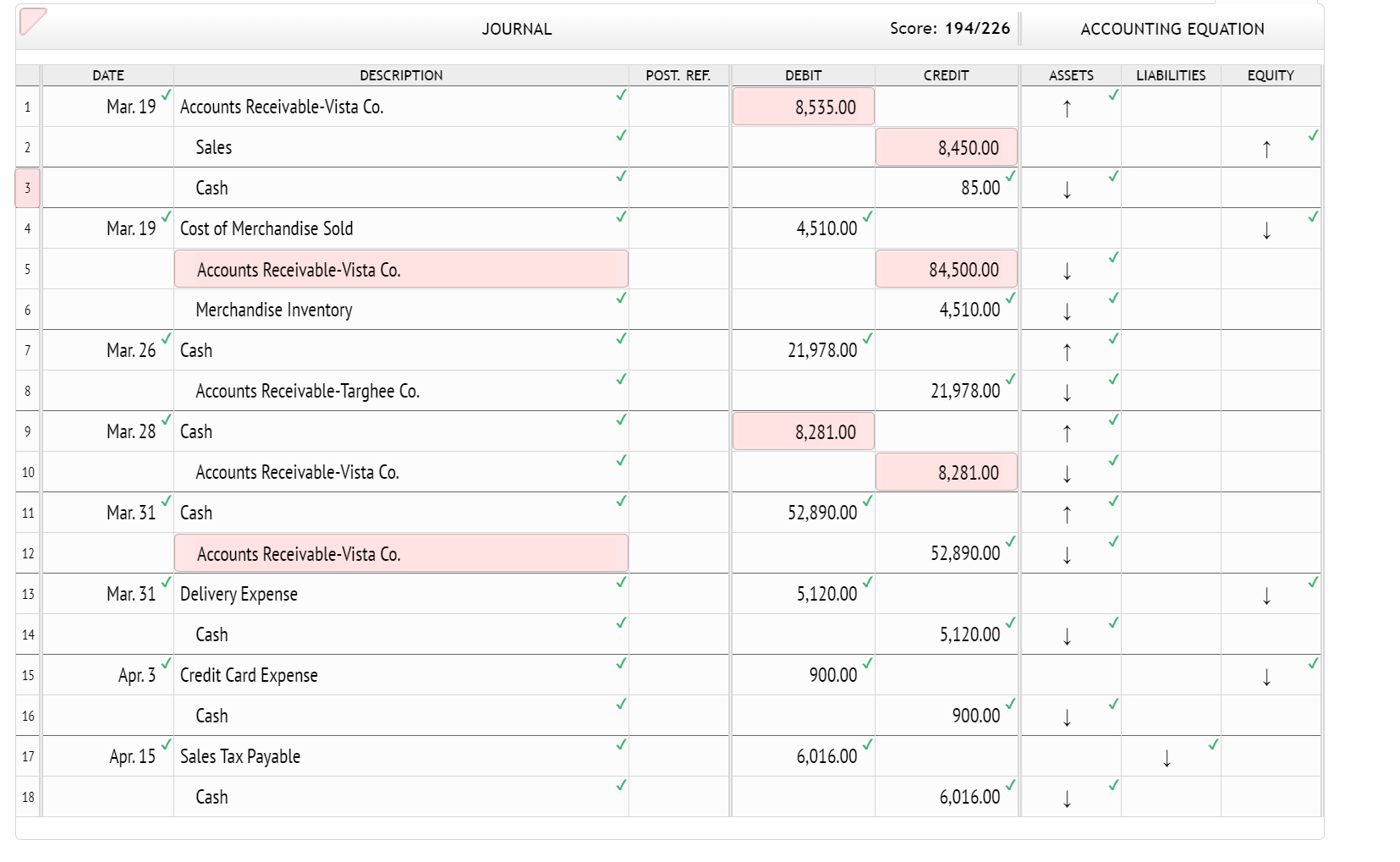
Task: Toggle the checkmark on the 4,510.00 debit amount
Action: click(x=866, y=217)
